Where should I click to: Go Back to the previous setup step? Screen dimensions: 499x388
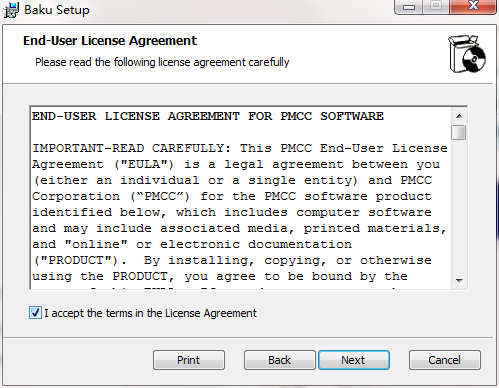pyautogui.click(x=280, y=360)
